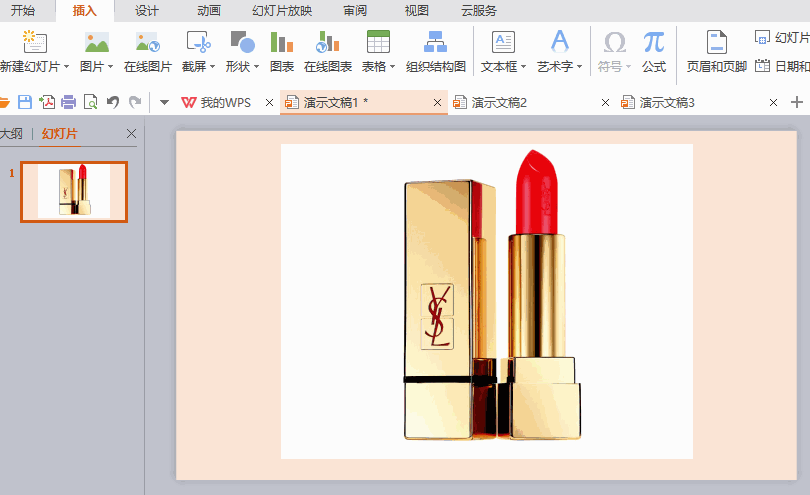Go to the 幻灯片放映 ribbon tab

pyautogui.click(x=282, y=10)
